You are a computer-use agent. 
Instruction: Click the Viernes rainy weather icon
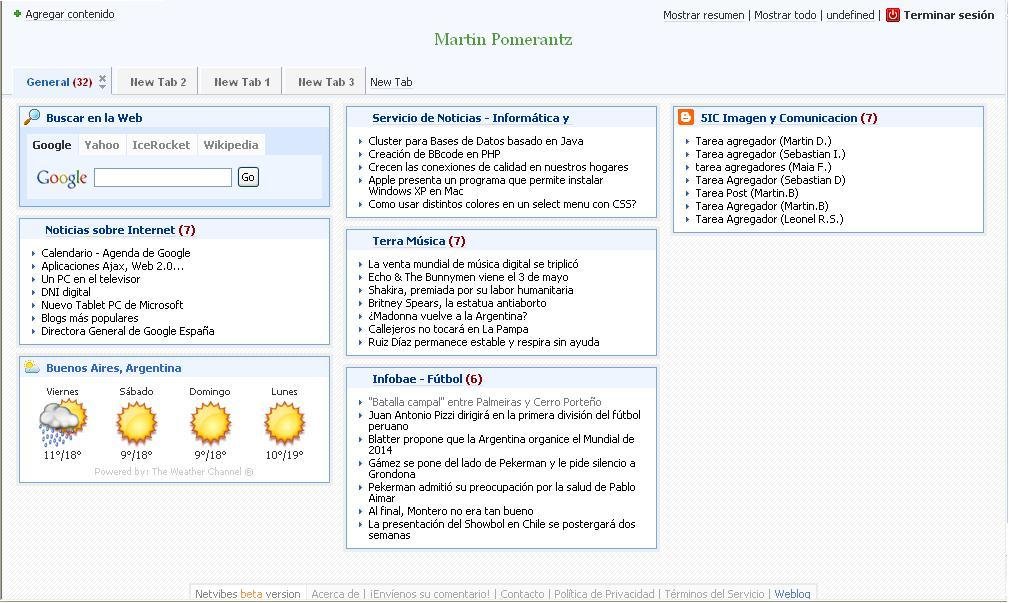point(62,422)
